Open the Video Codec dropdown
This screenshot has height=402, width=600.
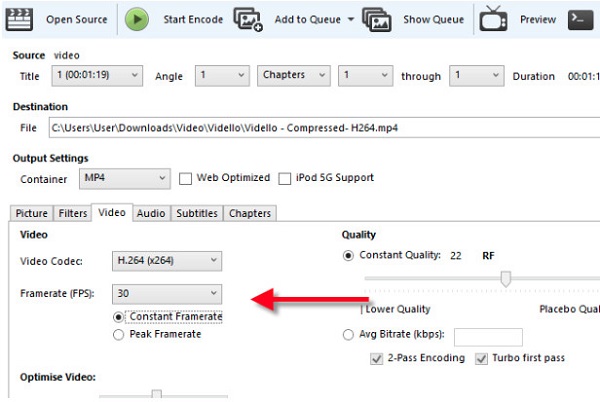tap(166, 261)
